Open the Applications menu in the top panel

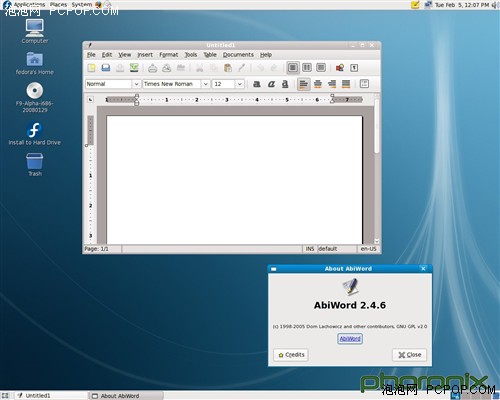(29, 4)
